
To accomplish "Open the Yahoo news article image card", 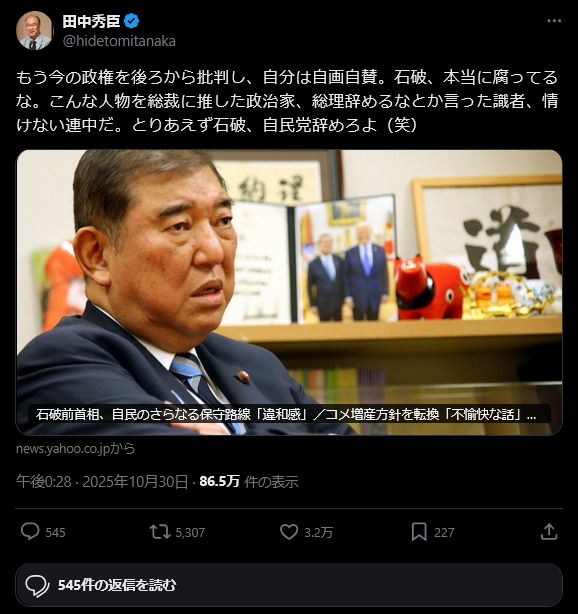I will [x=289, y=292].
